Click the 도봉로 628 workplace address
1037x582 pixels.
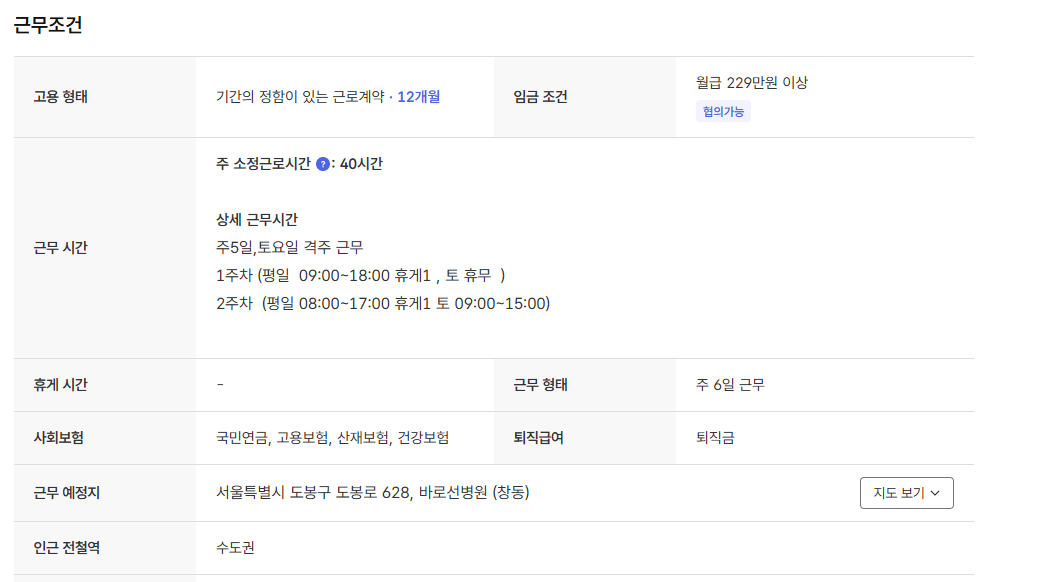[x=372, y=492]
